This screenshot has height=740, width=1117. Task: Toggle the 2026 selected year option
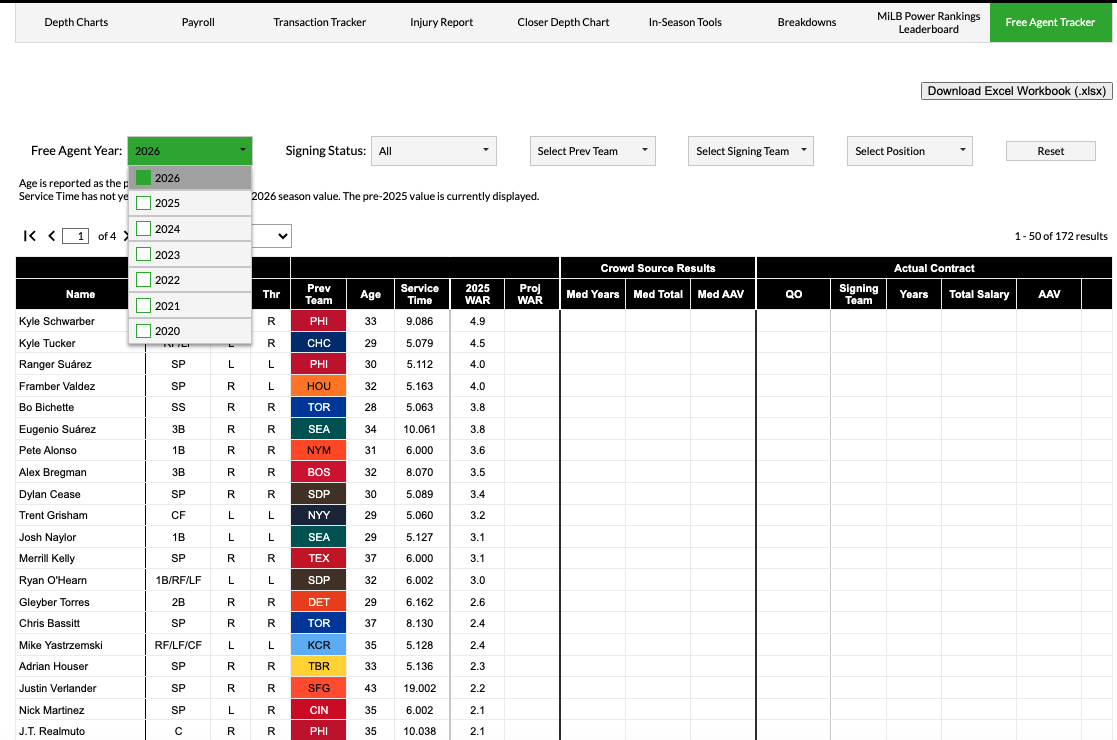[143, 178]
